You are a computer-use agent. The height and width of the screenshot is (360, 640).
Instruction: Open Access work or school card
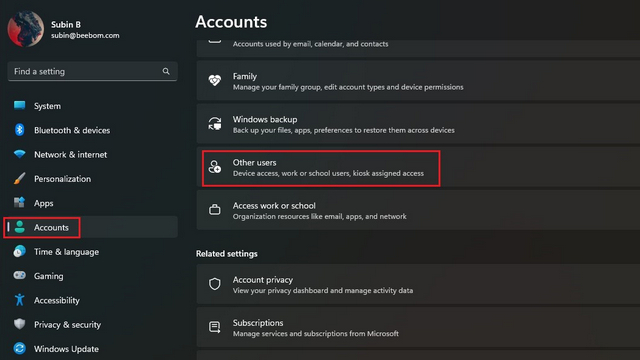click(x=418, y=210)
